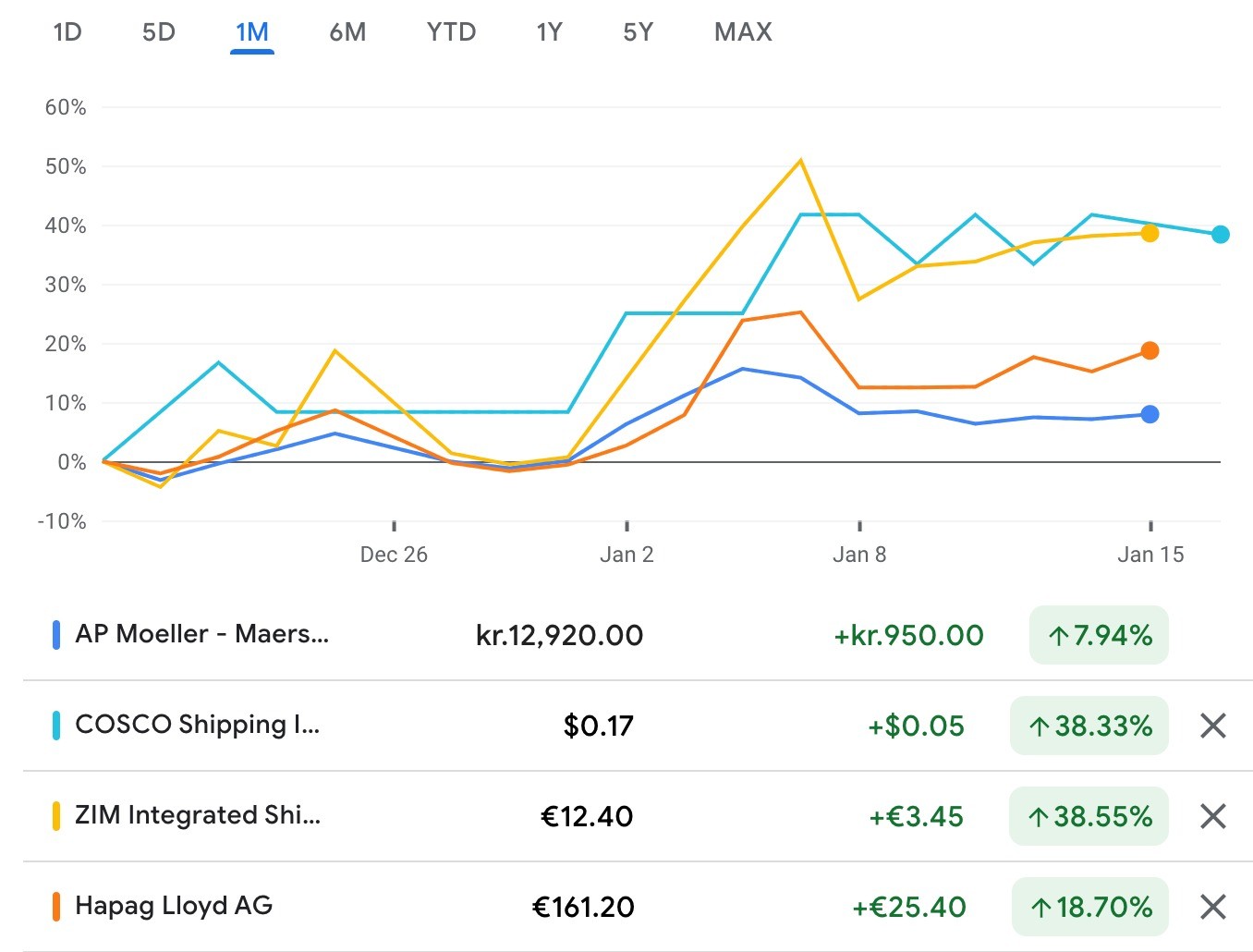Click the kr.12,920.00 price value
This screenshot has height=952, width=1253.
559,635
